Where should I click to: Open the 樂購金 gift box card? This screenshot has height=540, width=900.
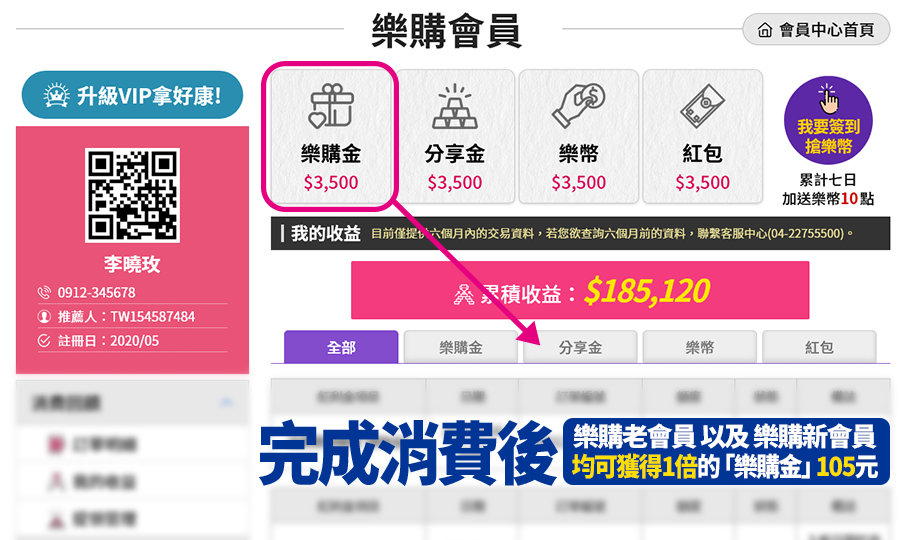pos(331,136)
